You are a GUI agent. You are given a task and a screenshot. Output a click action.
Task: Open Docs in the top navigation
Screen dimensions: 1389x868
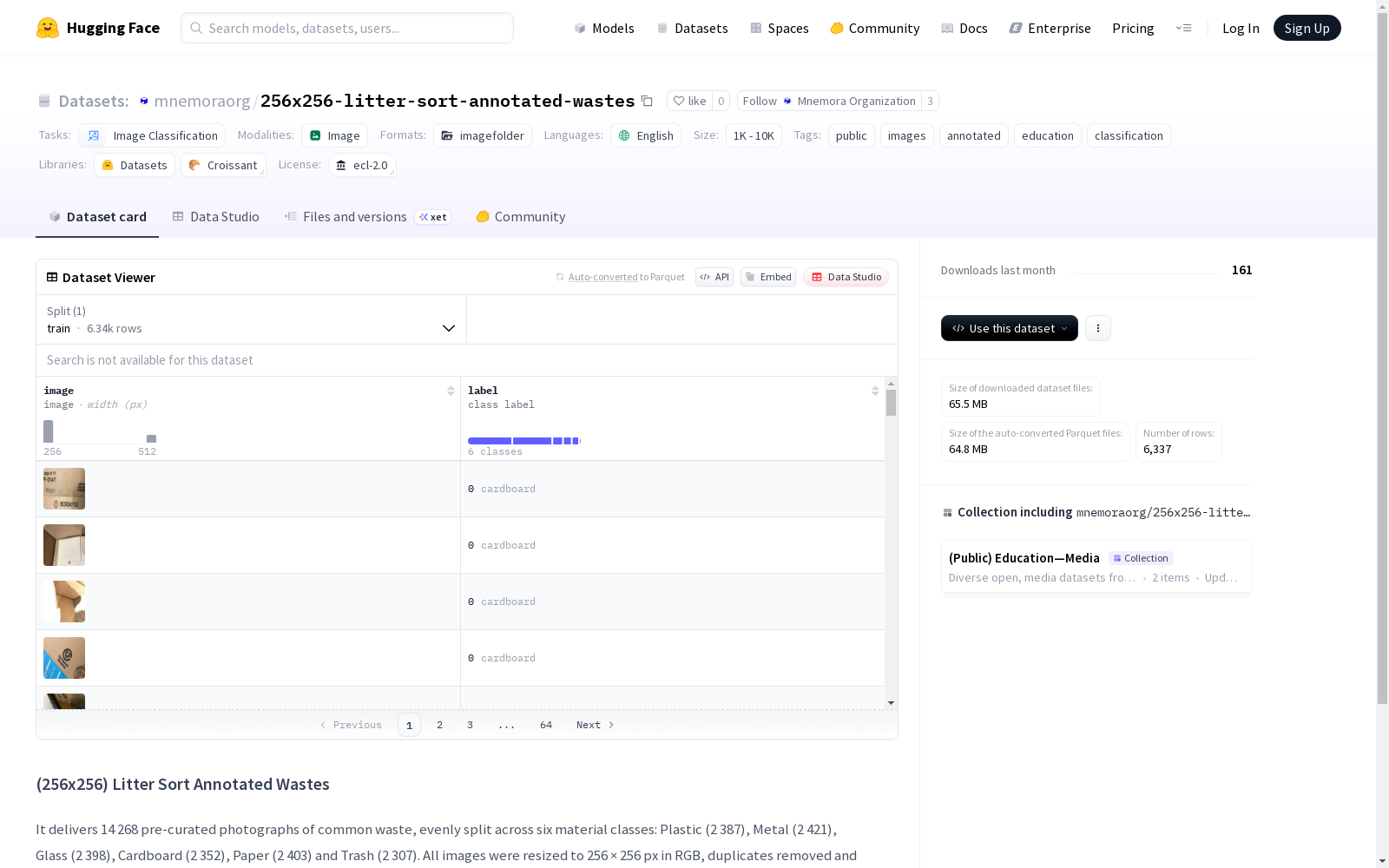click(964, 28)
